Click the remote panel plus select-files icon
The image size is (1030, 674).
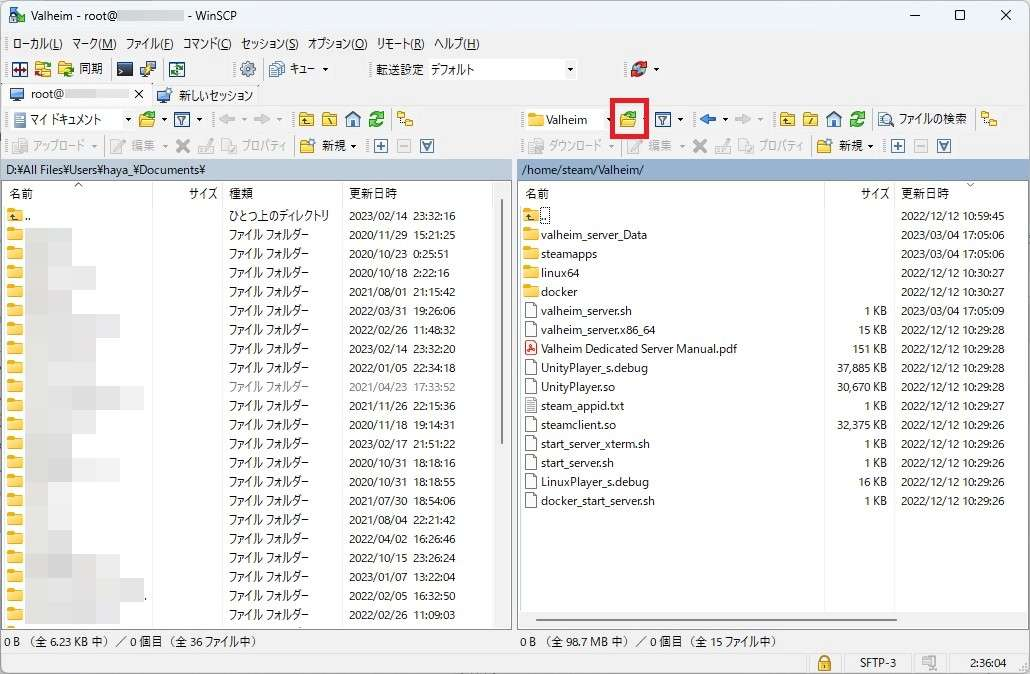897,146
